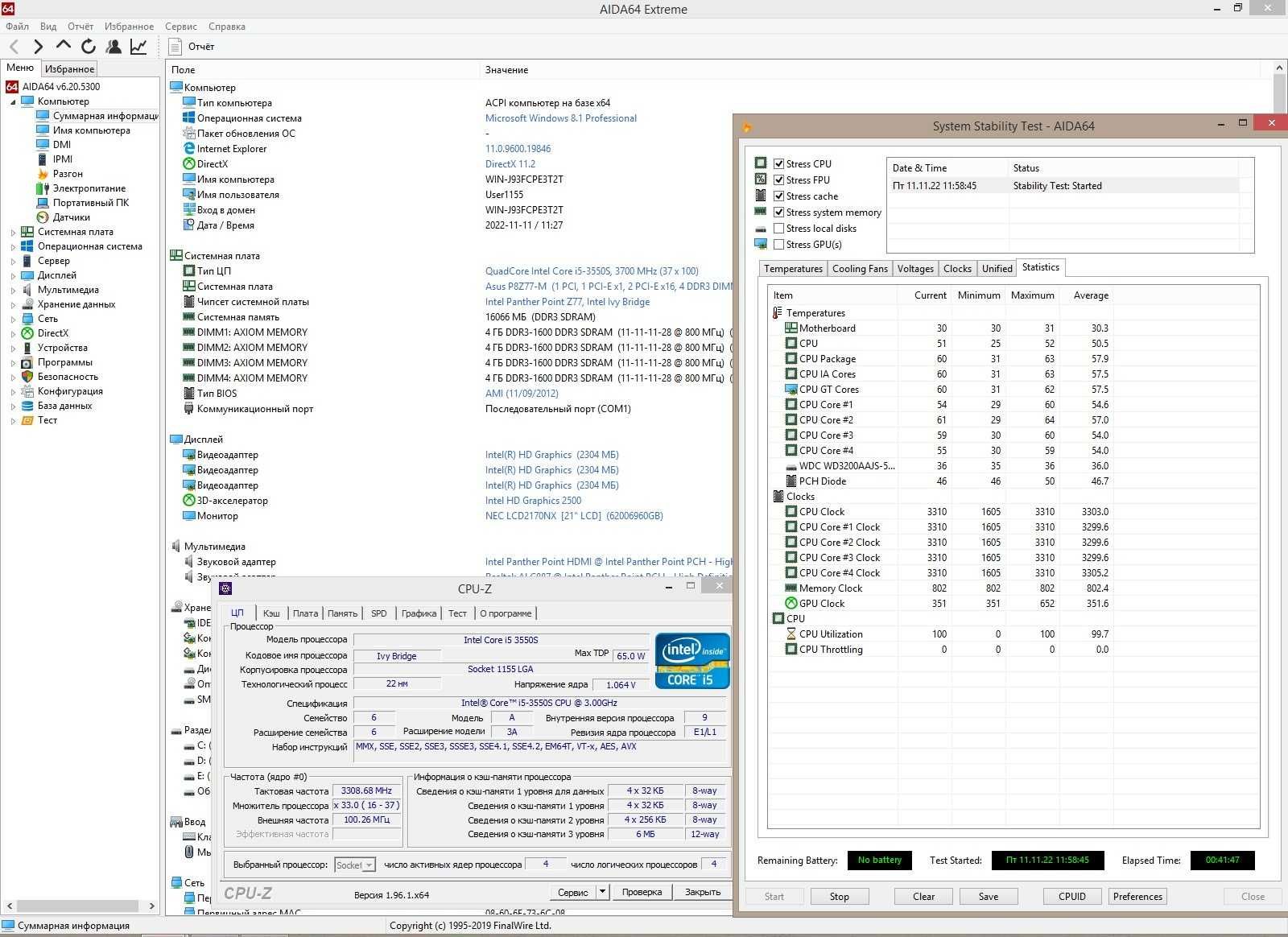Click the WDC WD3200AAJS disk icon
1288x937 pixels.
(791, 466)
